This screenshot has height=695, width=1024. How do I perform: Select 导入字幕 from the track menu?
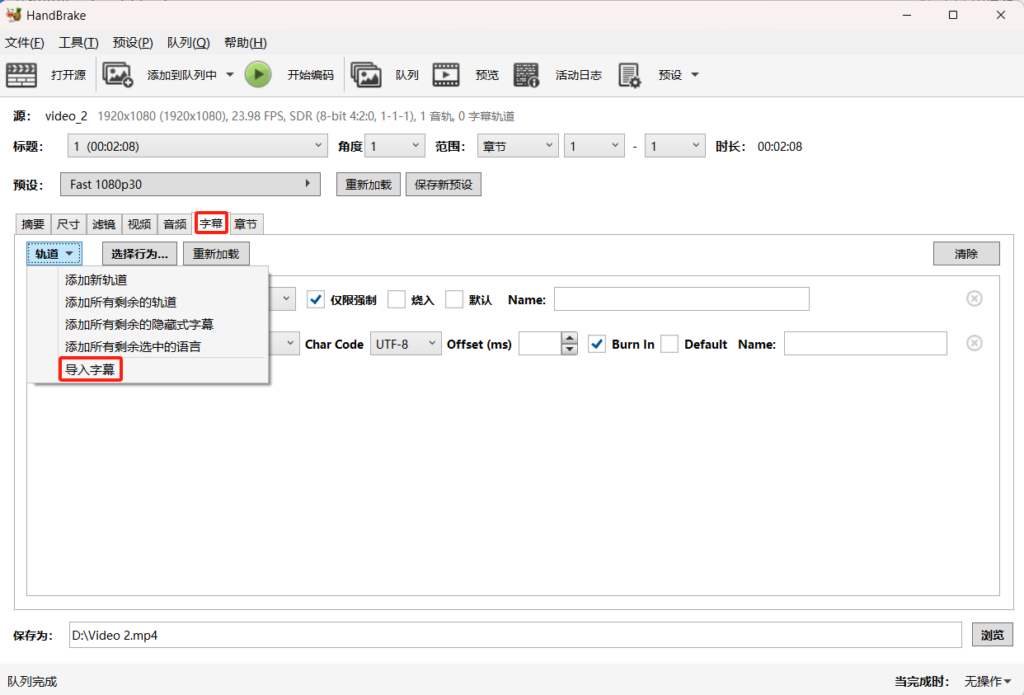coord(90,370)
